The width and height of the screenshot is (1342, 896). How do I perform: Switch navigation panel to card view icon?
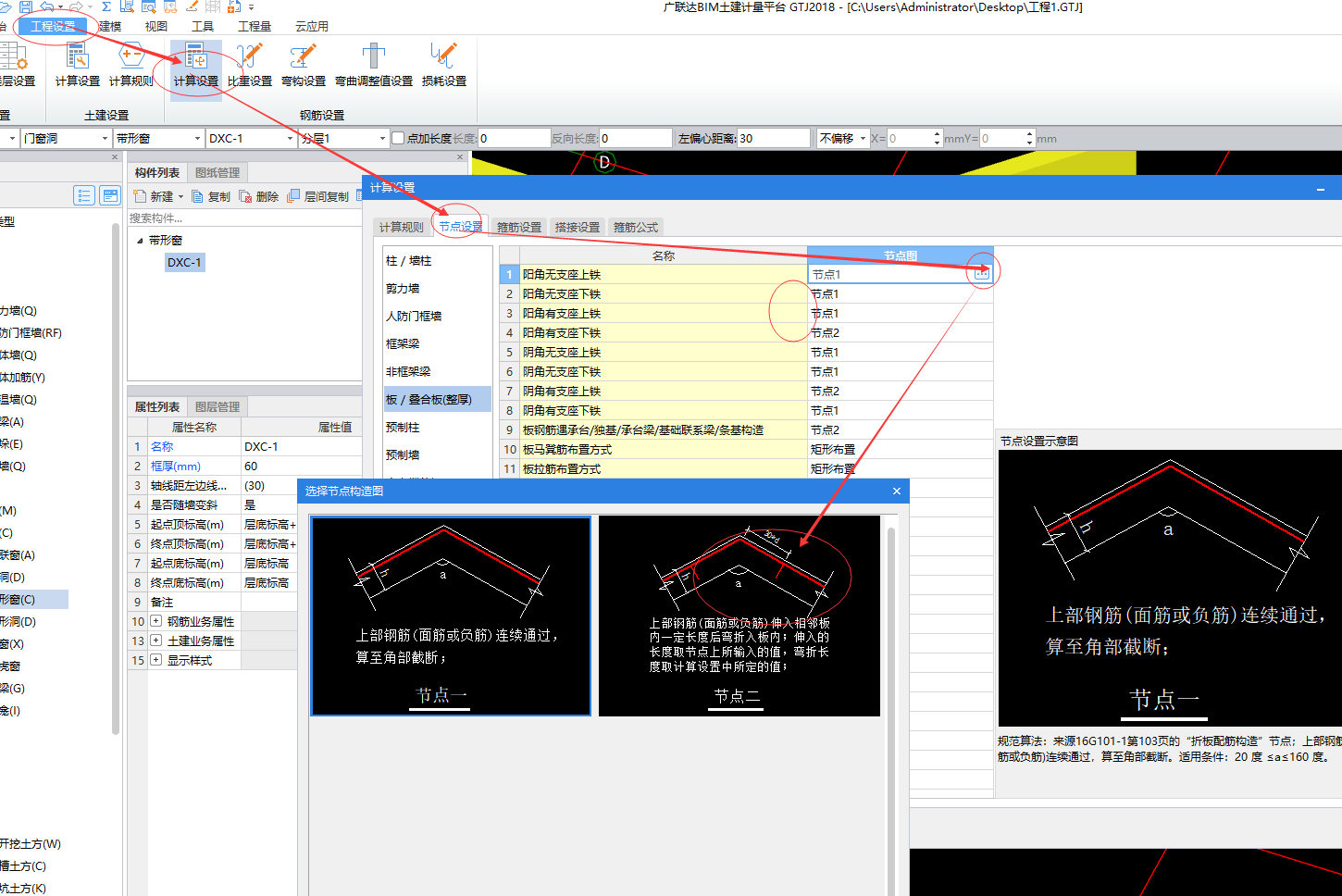point(110,195)
